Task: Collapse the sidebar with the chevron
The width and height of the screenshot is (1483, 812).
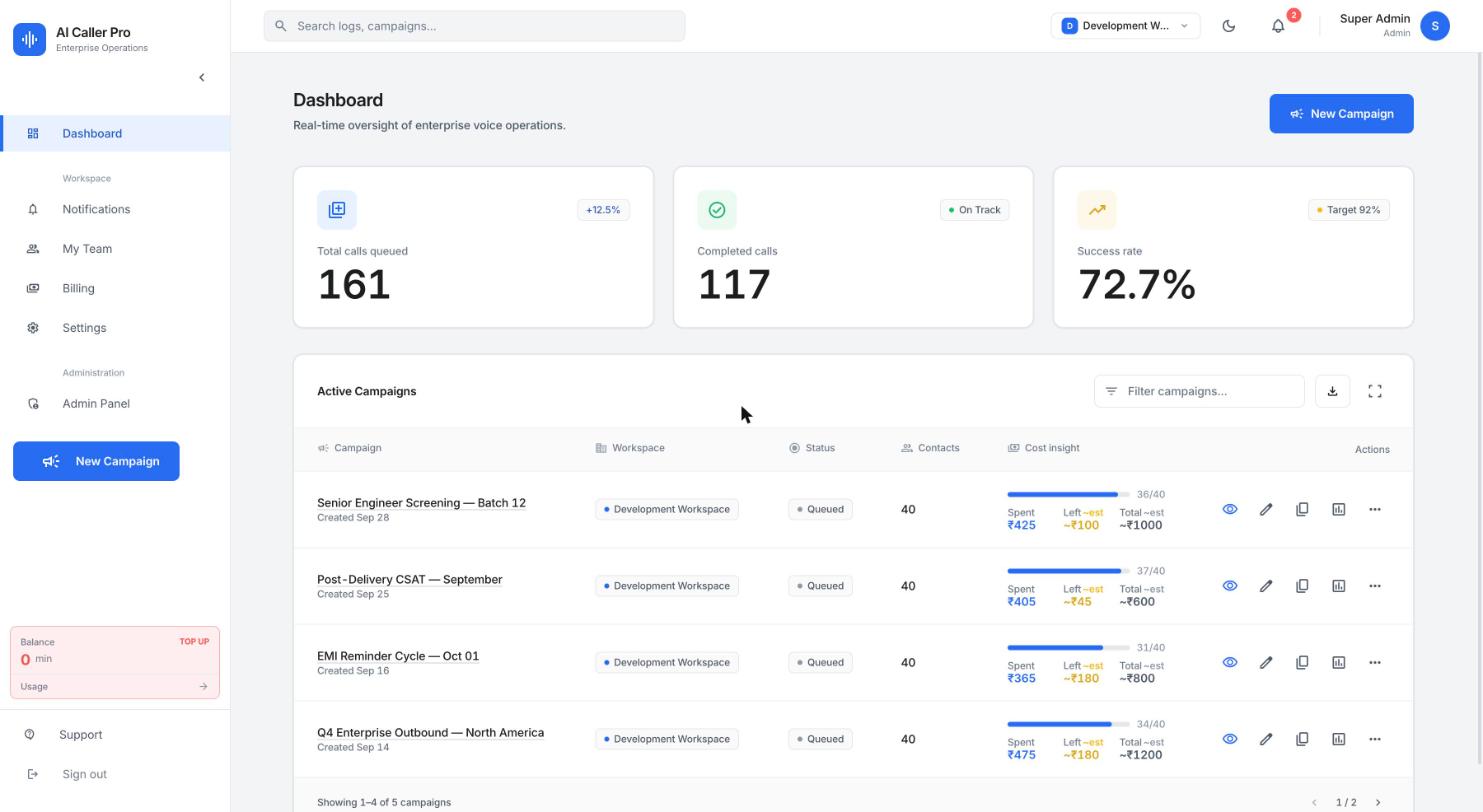Action: pyautogui.click(x=202, y=77)
